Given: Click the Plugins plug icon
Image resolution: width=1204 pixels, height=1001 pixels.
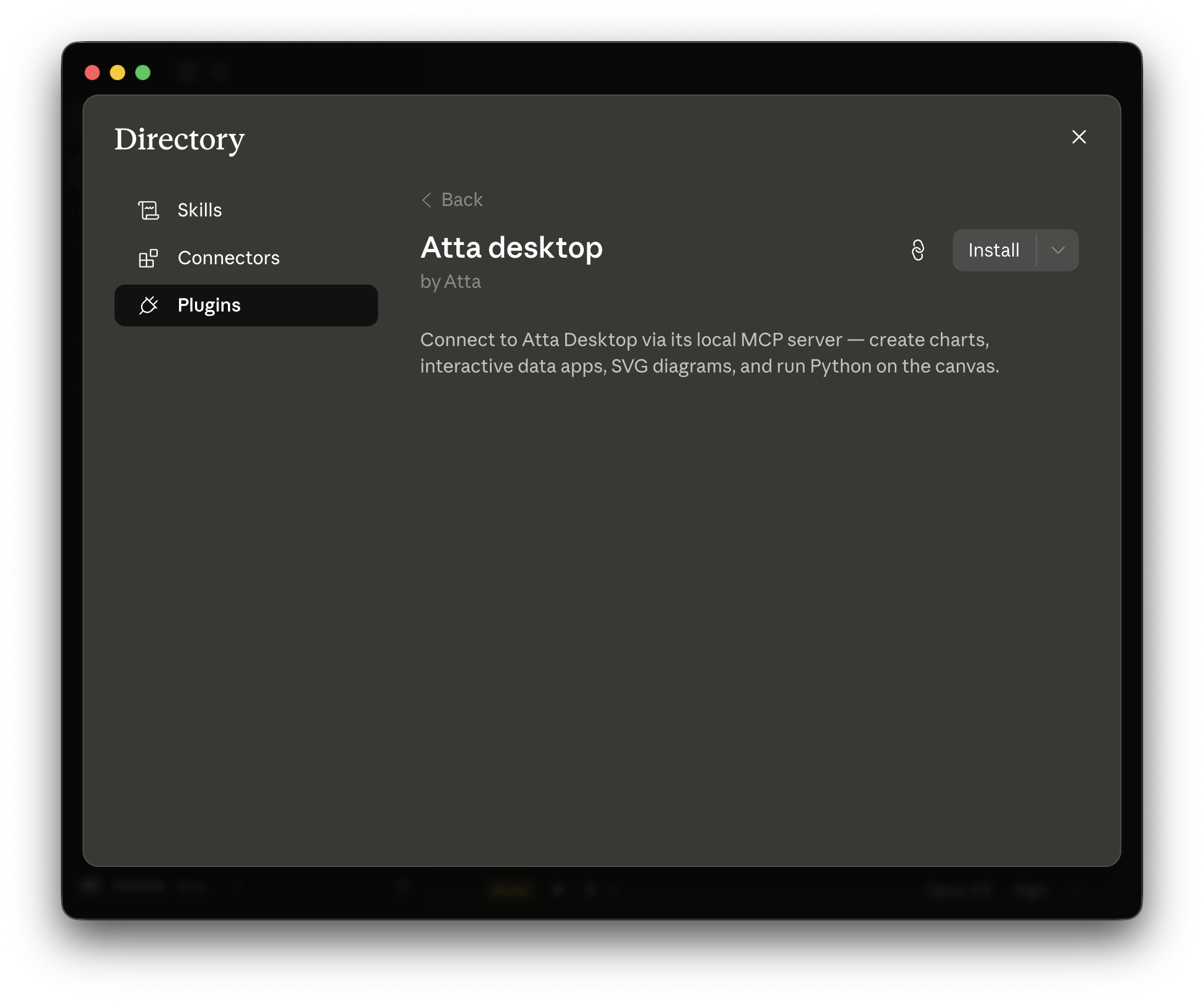Looking at the screenshot, I should pyautogui.click(x=148, y=305).
